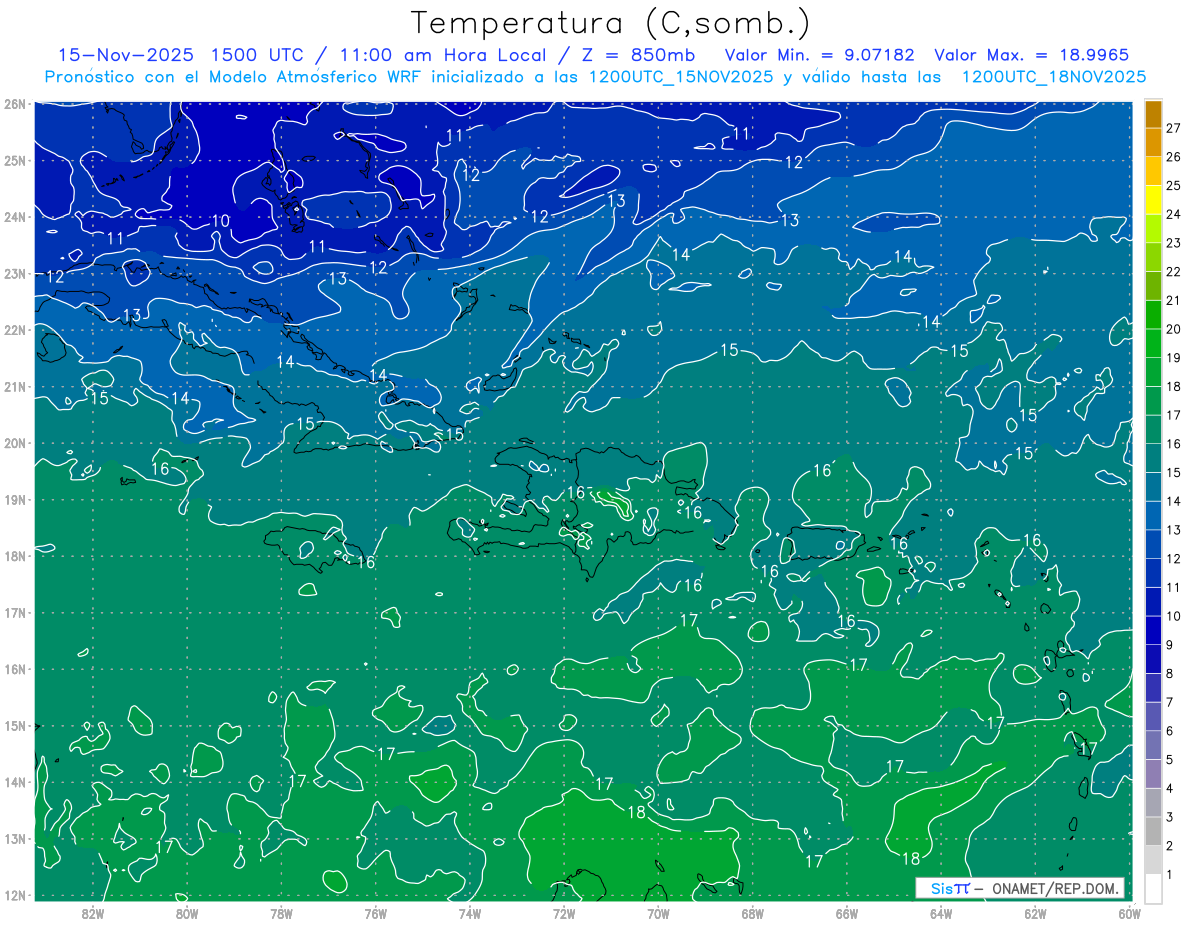Image resolution: width=1200 pixels, height=927 pixels.
Task: Click the '24' color bar scale label
Action: pyautogui.click(x=1174, y=214)
